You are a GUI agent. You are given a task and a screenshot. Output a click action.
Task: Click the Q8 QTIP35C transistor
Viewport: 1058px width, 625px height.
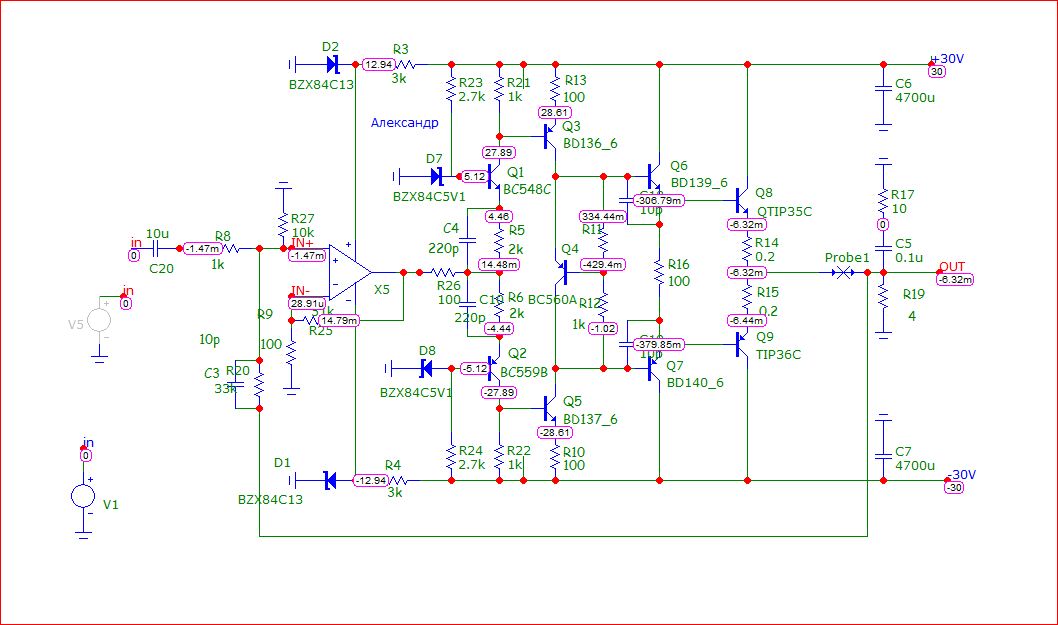[742, 200]
